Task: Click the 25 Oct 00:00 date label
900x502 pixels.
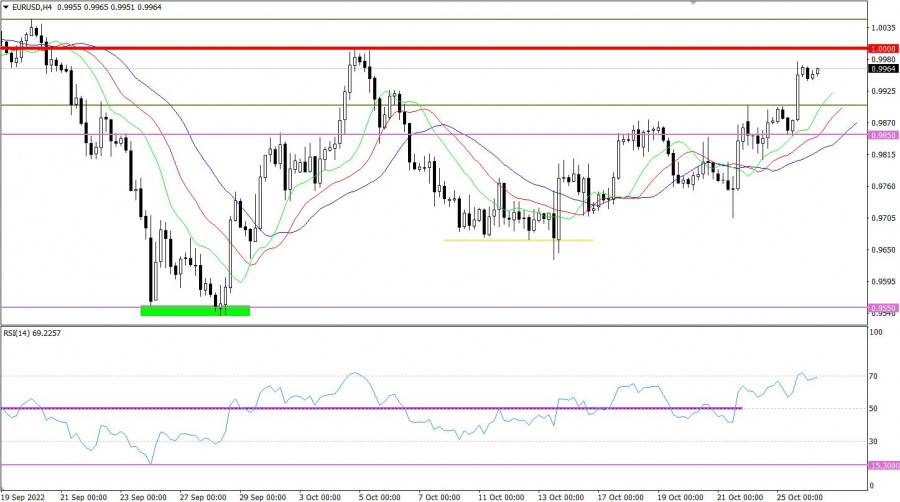Action: pos(800,496)
